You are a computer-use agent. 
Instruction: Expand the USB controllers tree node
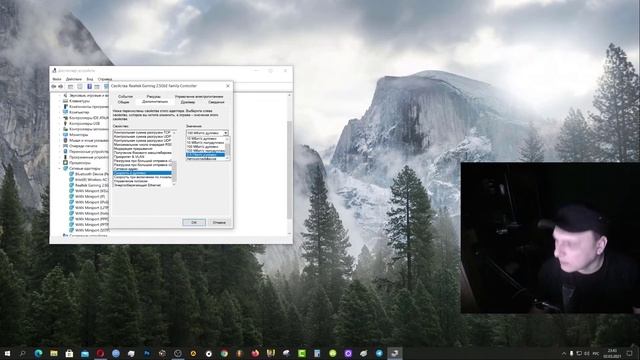pos(60,123)
